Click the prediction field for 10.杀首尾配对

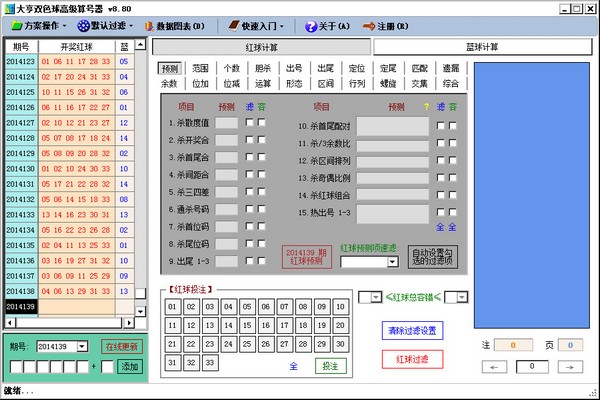(x=393, y=126)
